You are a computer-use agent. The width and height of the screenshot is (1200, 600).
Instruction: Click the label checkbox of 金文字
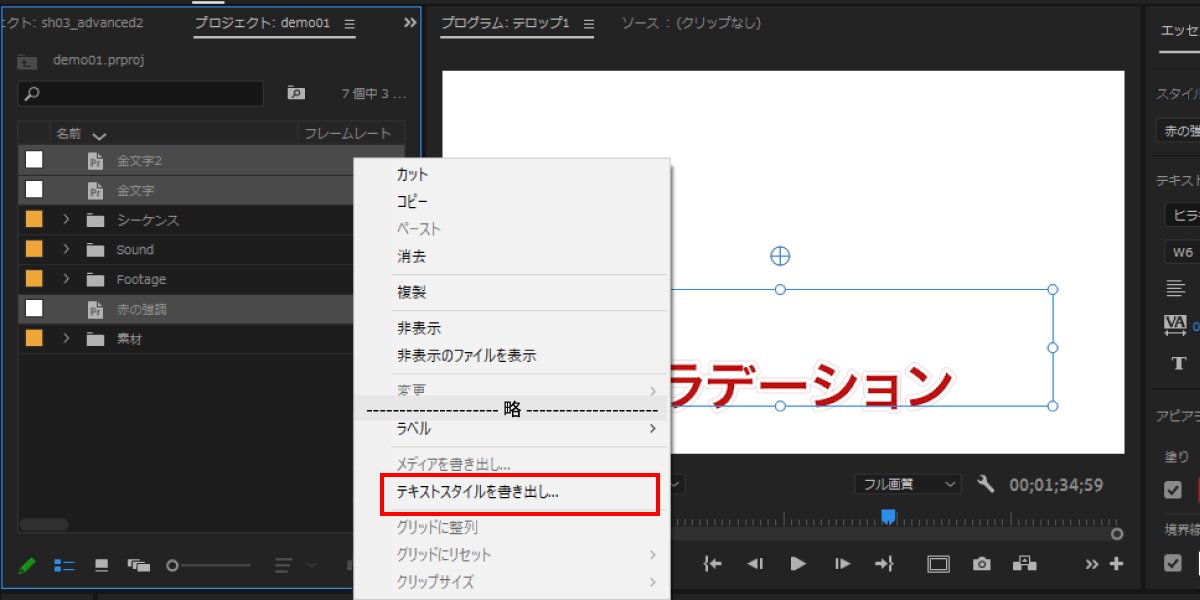coord(34,189)
